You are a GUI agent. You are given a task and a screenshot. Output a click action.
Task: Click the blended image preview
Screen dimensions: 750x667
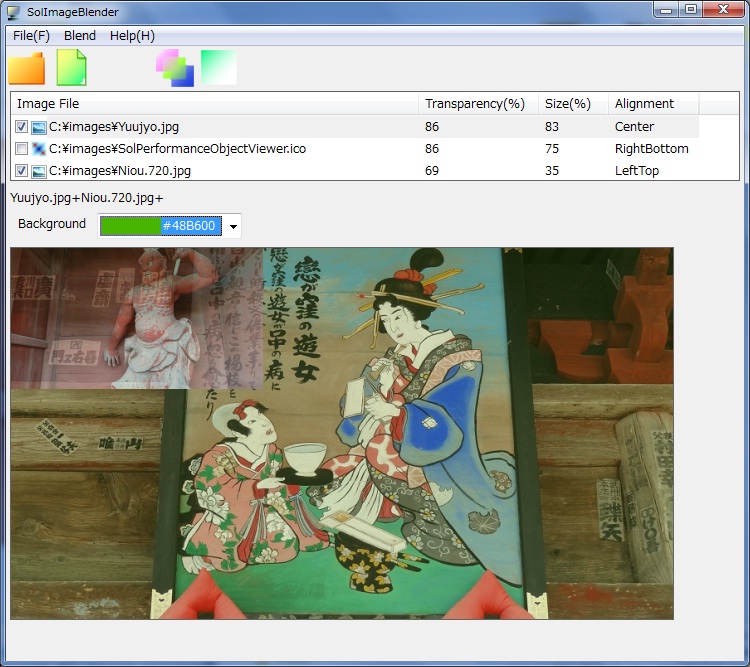(342, 434)
